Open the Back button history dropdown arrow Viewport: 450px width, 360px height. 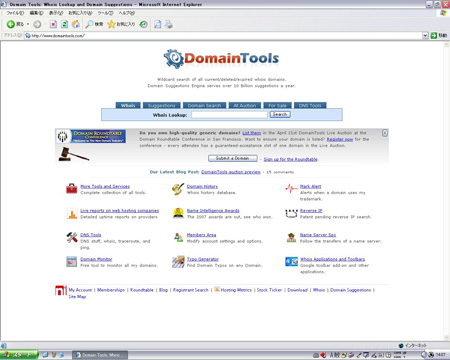point(28,24)
